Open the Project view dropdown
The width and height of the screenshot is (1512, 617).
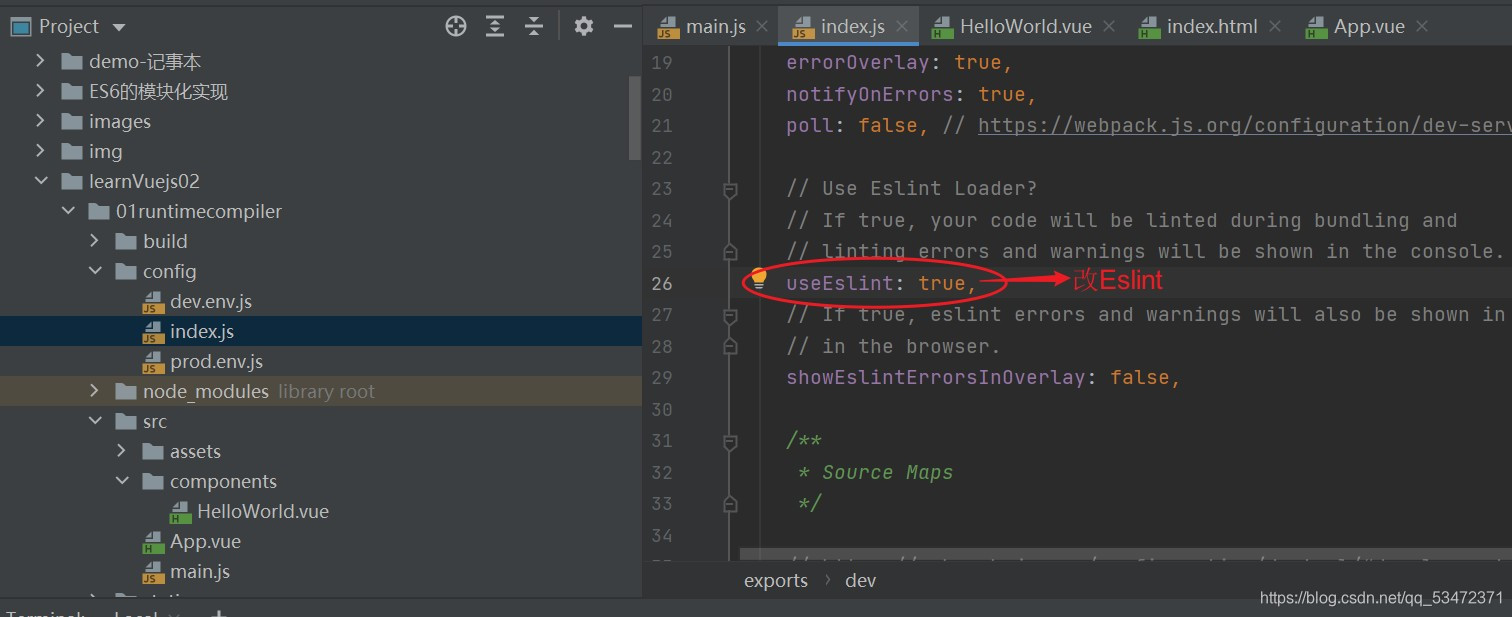120,28
